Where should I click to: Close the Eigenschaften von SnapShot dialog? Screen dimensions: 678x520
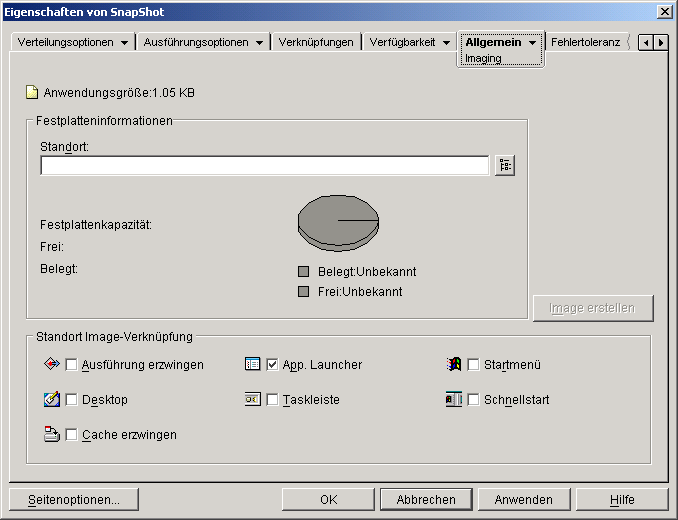click(x=664, y=12)
